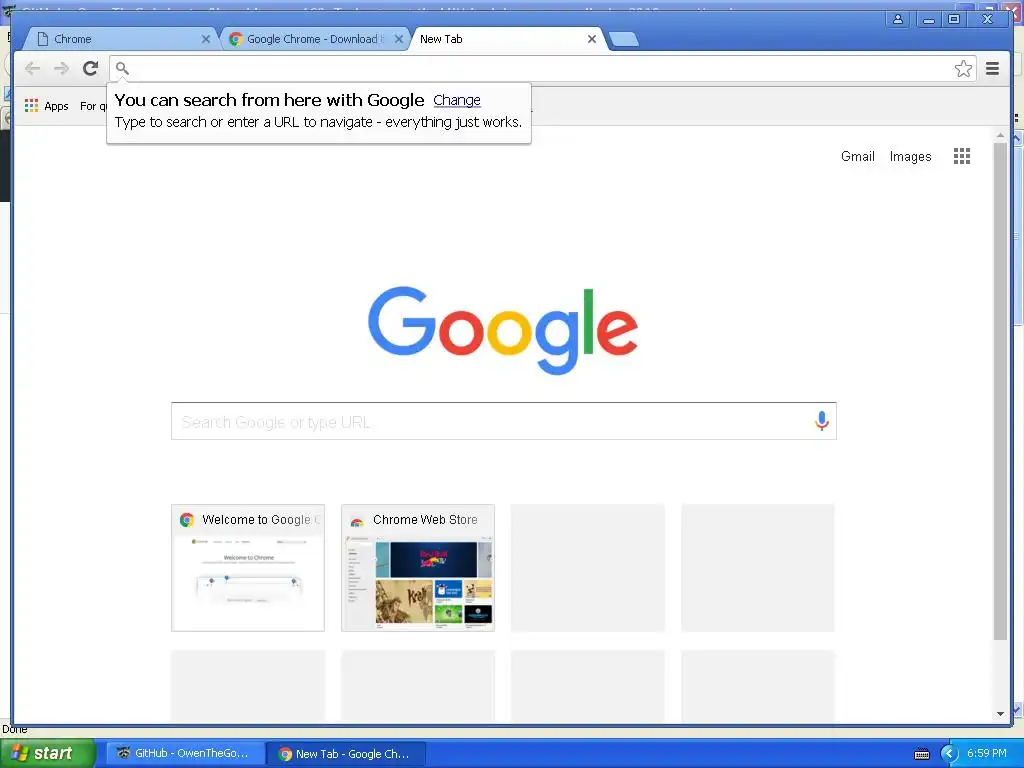Viewport: 1024px width, 768px height.
Task: Open the Welcome to Google Chrome thumbnail
Action: point(248,568)
